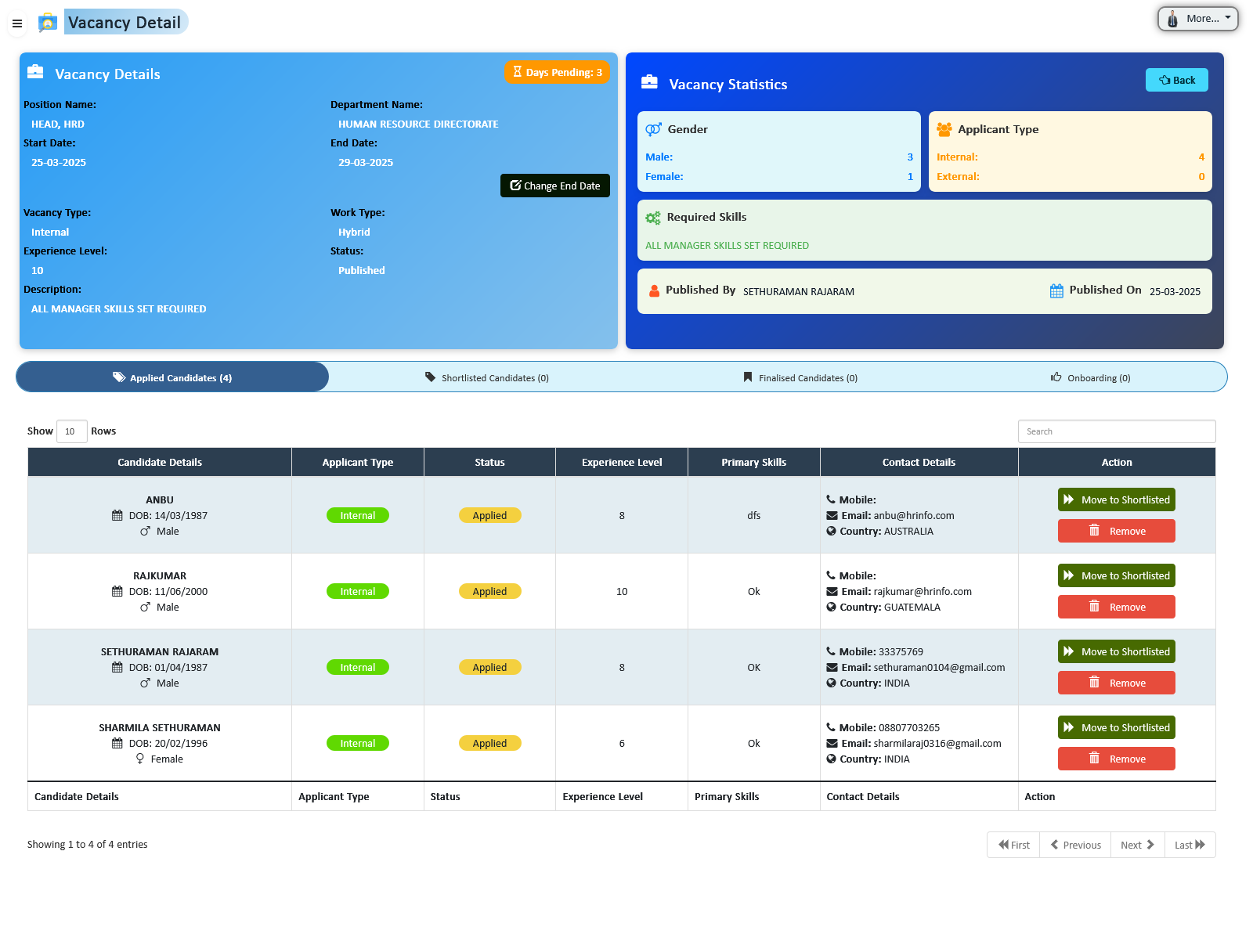Click the Gender statistics icon
Screen dimensions: 1253x952
653,129
